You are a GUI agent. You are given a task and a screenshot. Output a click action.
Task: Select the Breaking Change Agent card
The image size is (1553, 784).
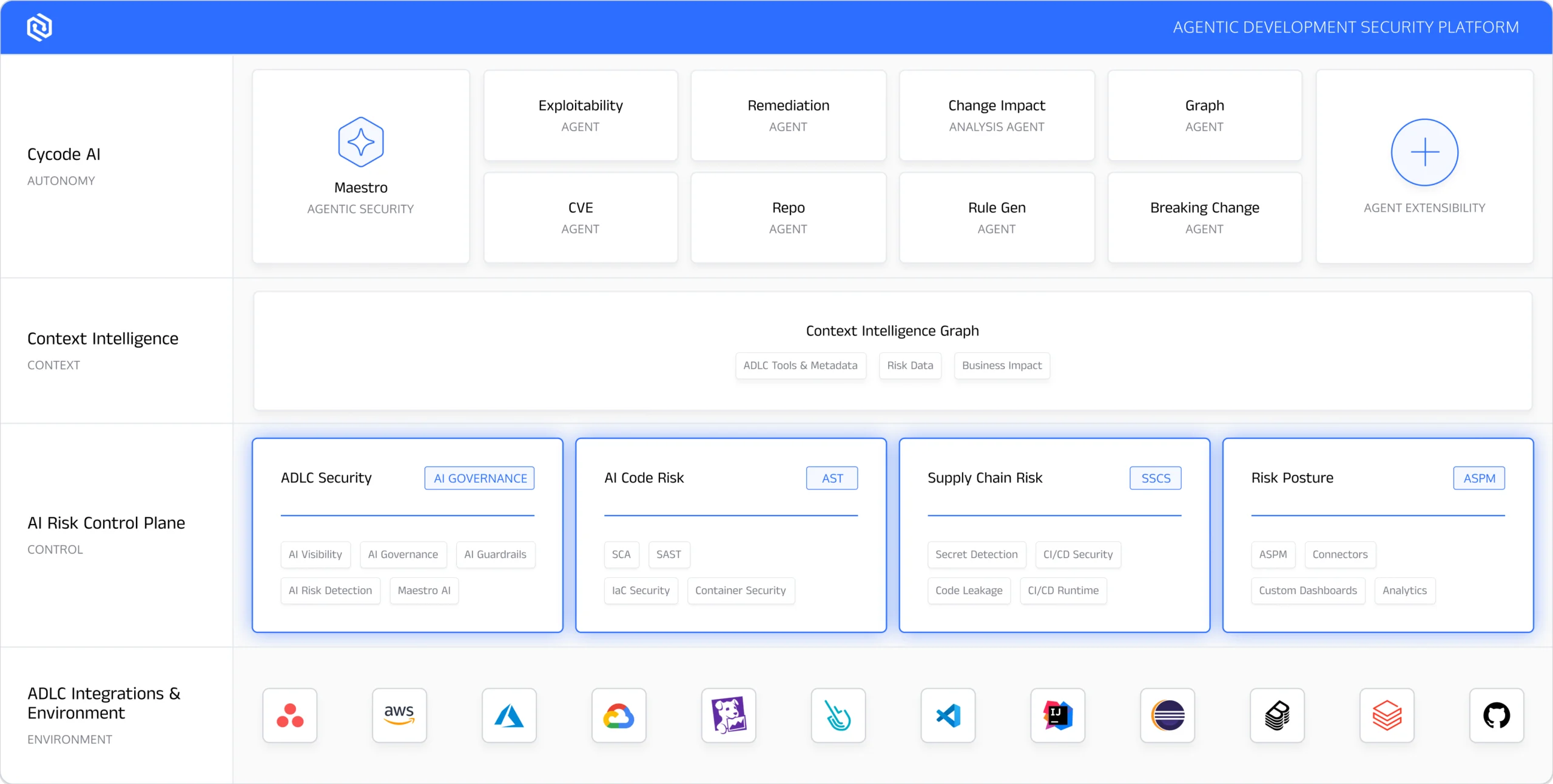point(1205,218)
